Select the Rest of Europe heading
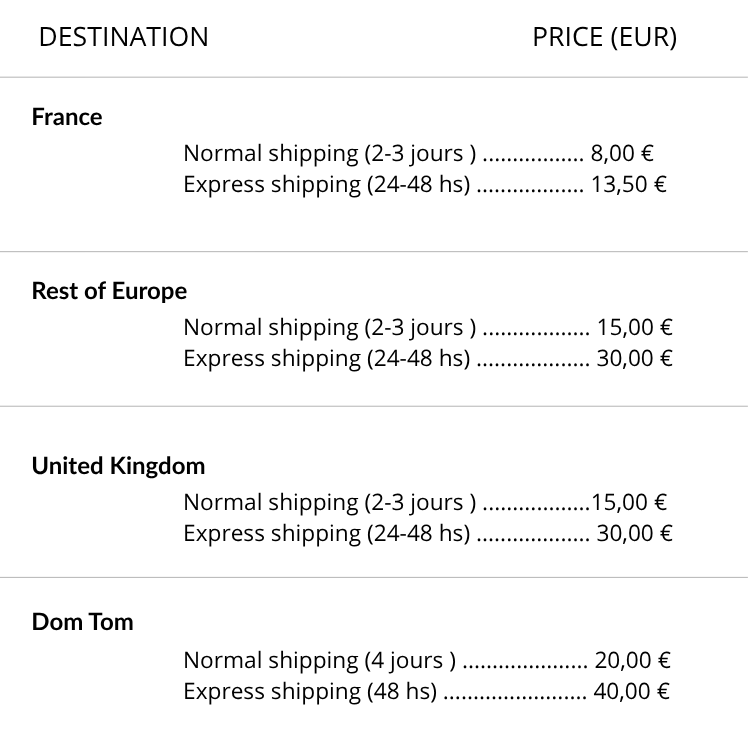Image resolution: width=750 pixels, height=750 pixels. point(109,291)
